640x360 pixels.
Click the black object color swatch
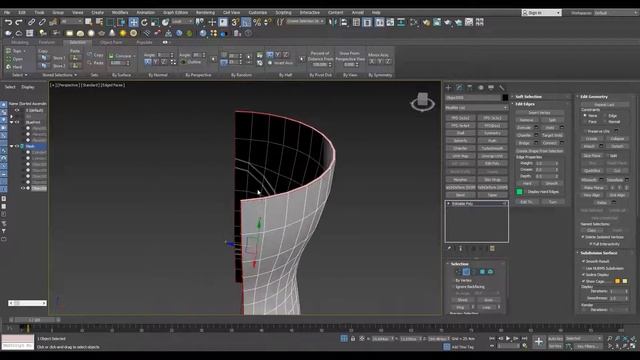(x=505, y=98)
